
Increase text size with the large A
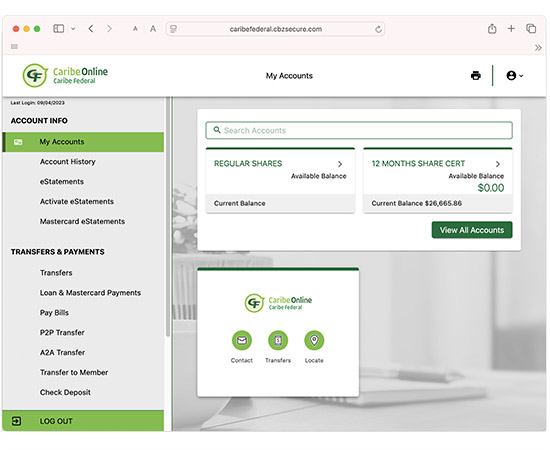pos(153,29)
